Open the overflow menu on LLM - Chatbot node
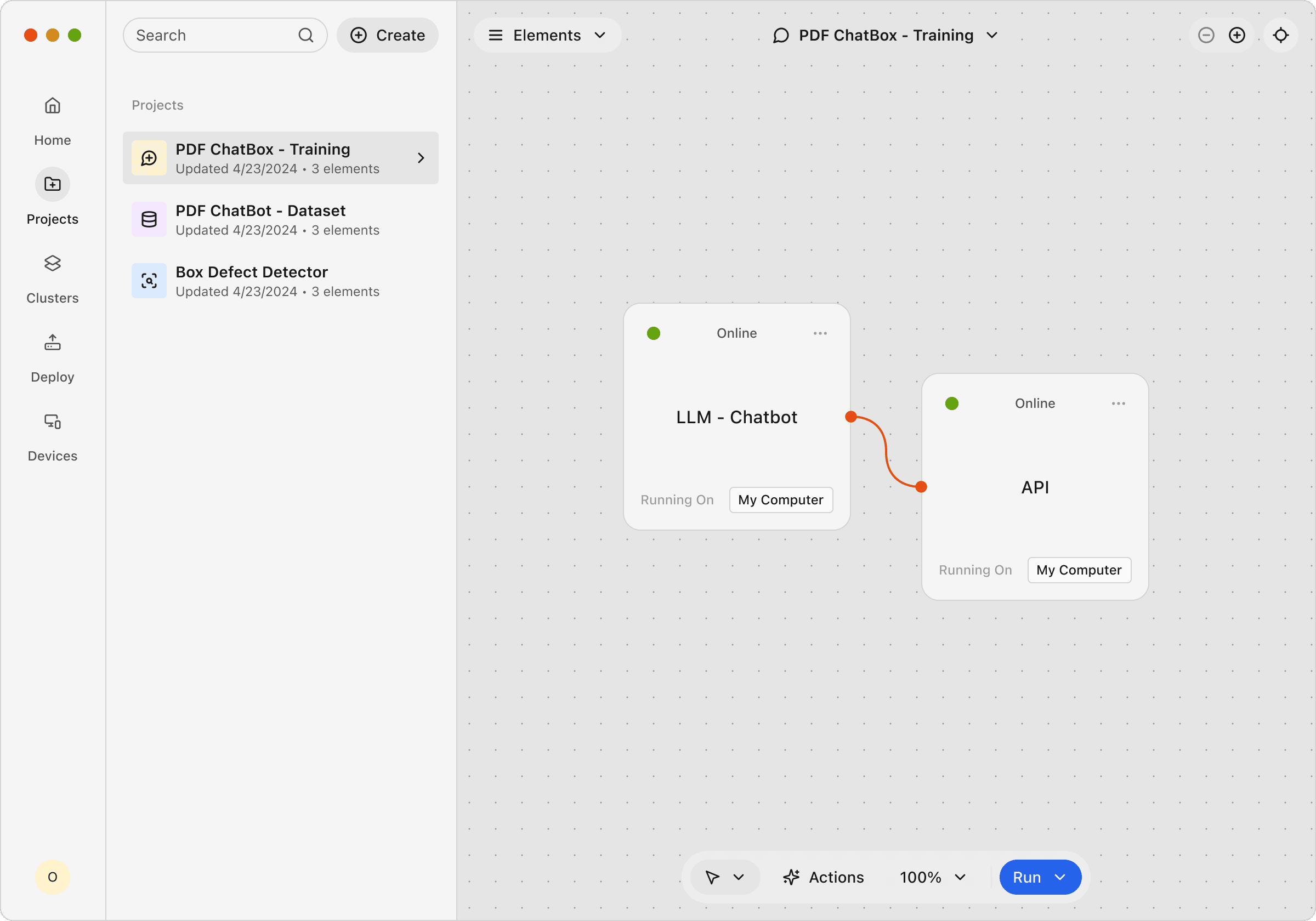The height and width of the screenshot is (921, 1316). click(x=820, y=333)
